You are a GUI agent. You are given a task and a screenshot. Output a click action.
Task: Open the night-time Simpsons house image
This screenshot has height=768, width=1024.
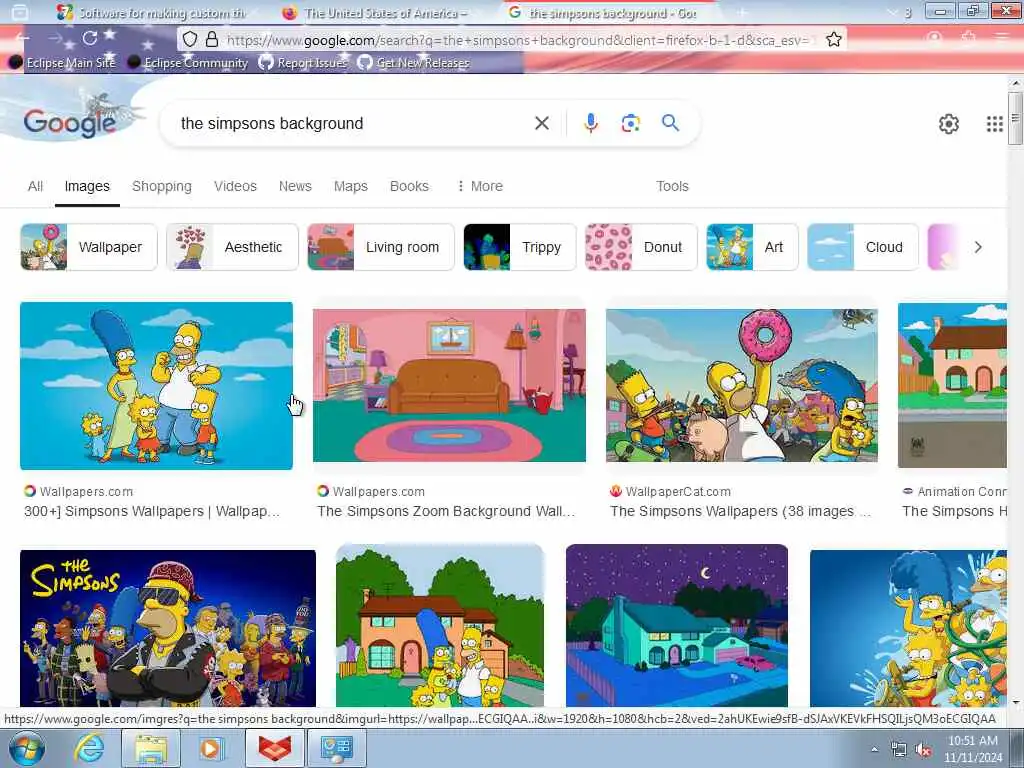(677, 626)
